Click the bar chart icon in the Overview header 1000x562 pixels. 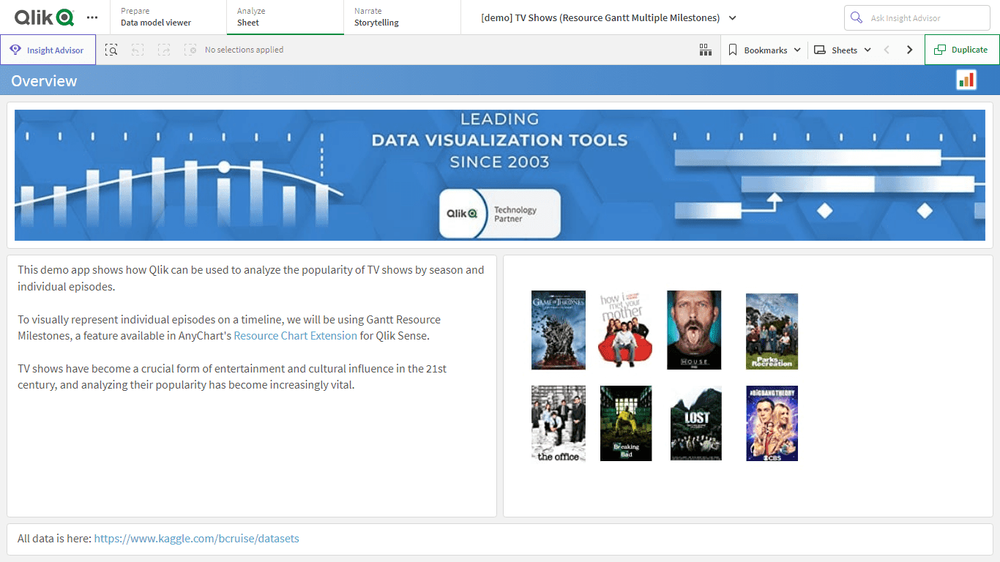[x=966, y=80]
